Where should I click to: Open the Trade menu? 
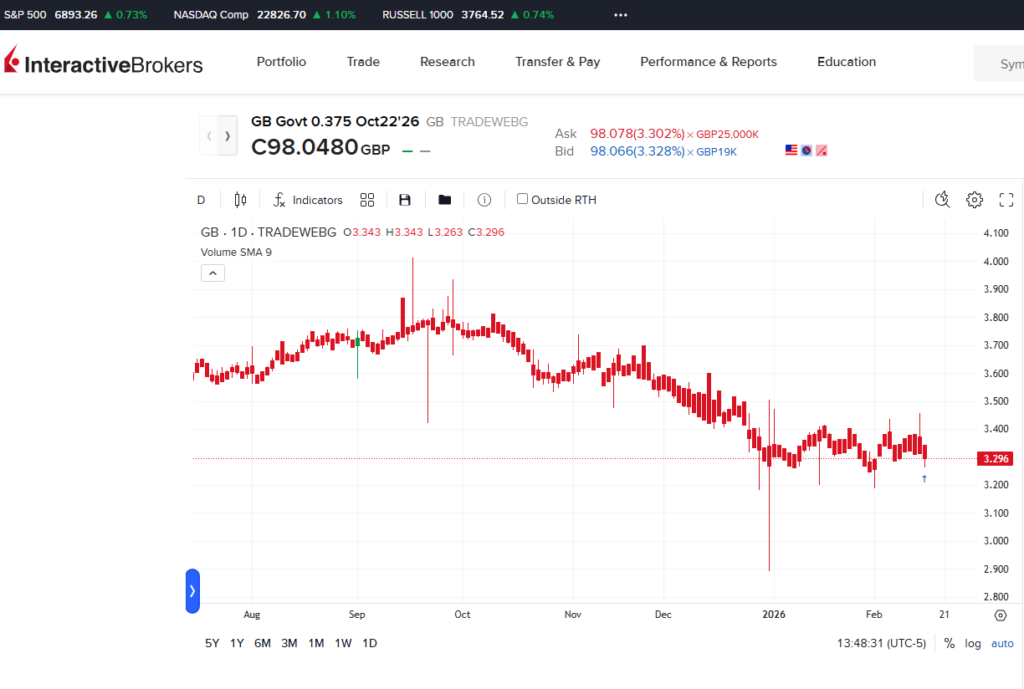coord(362,61)
